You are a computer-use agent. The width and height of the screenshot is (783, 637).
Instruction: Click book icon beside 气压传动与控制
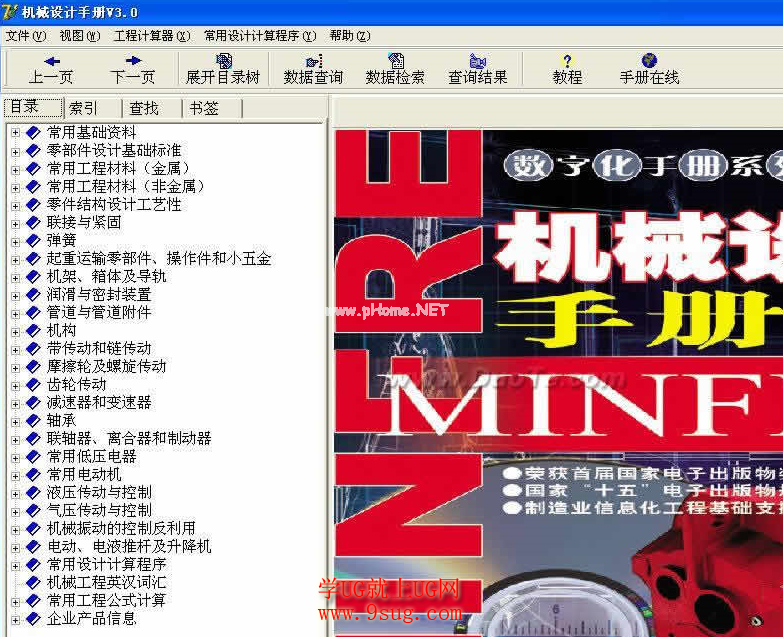coord(33,510)
